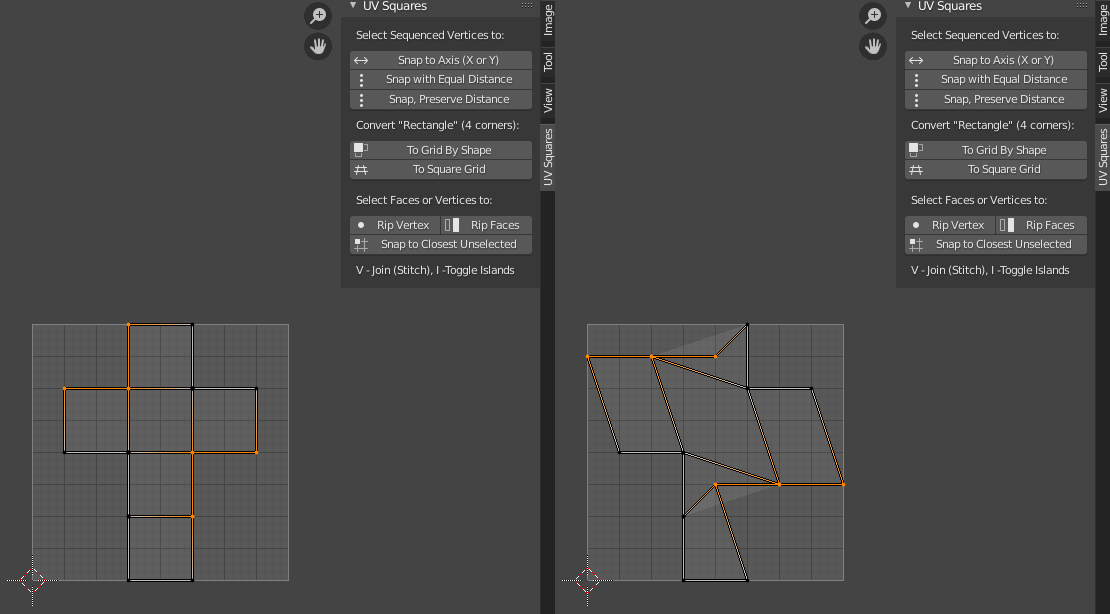Click the 2D cursor in left UV editor
The height and width of the screenshot is (614, 1110).
tap(33, 581)
